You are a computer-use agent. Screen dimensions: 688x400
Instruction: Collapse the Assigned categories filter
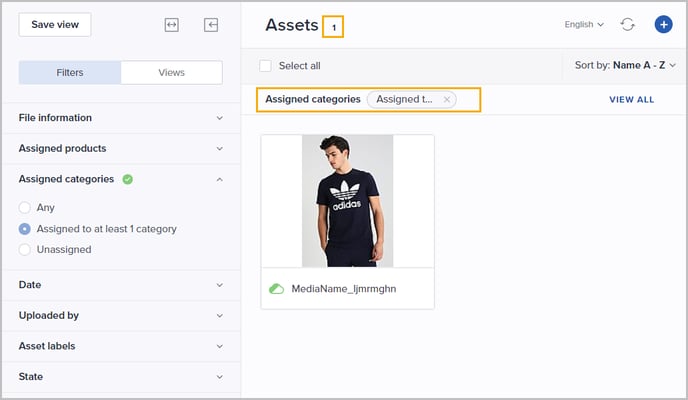click(219, 179)
